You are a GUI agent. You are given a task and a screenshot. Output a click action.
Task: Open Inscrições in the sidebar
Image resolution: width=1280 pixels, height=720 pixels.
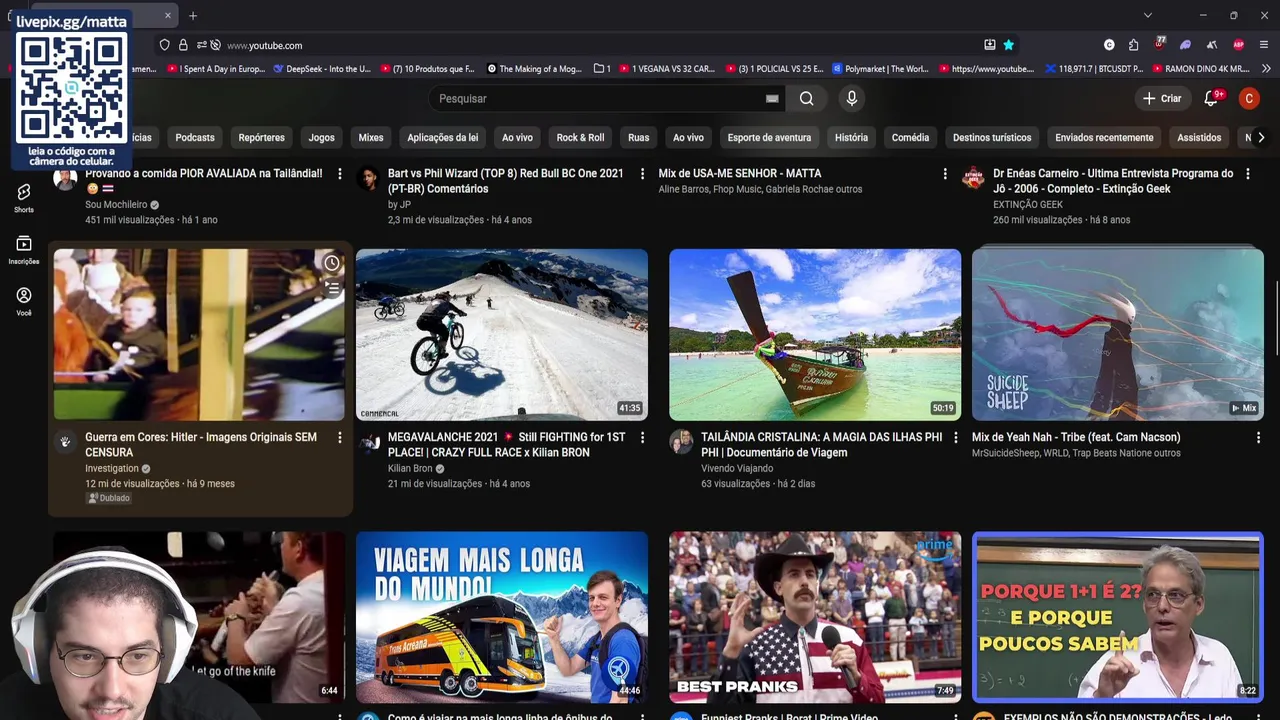(x=24, y=250)
